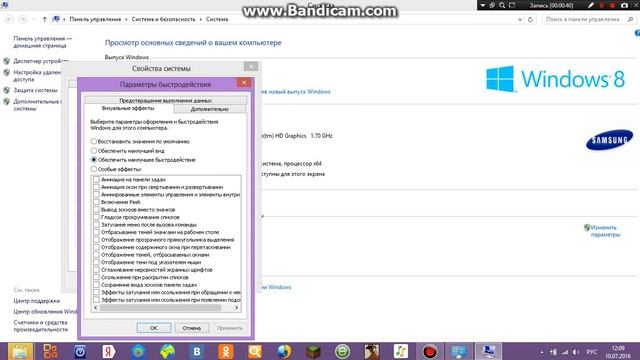Select "Восстановить значения по умолчанию" radio button
640x360 pixels.
click(x=94, y=141)
